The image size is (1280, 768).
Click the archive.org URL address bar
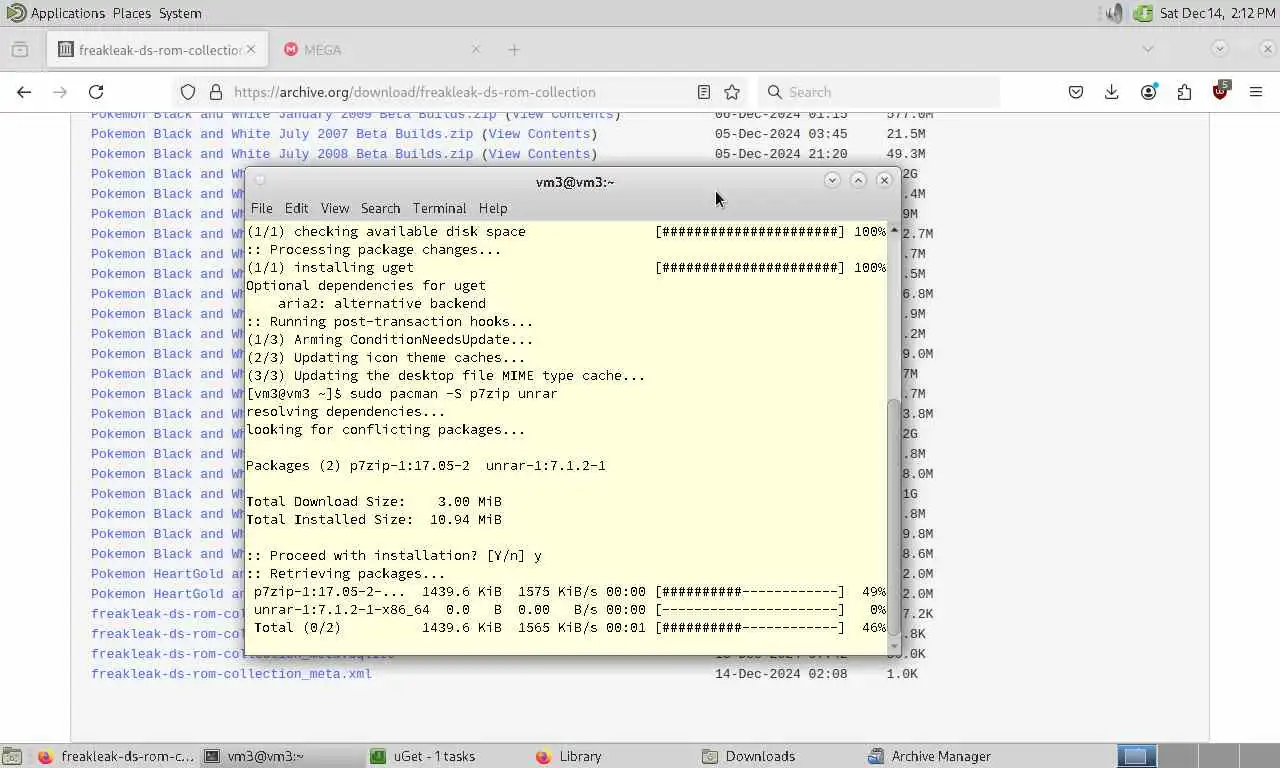pos(460,92)
